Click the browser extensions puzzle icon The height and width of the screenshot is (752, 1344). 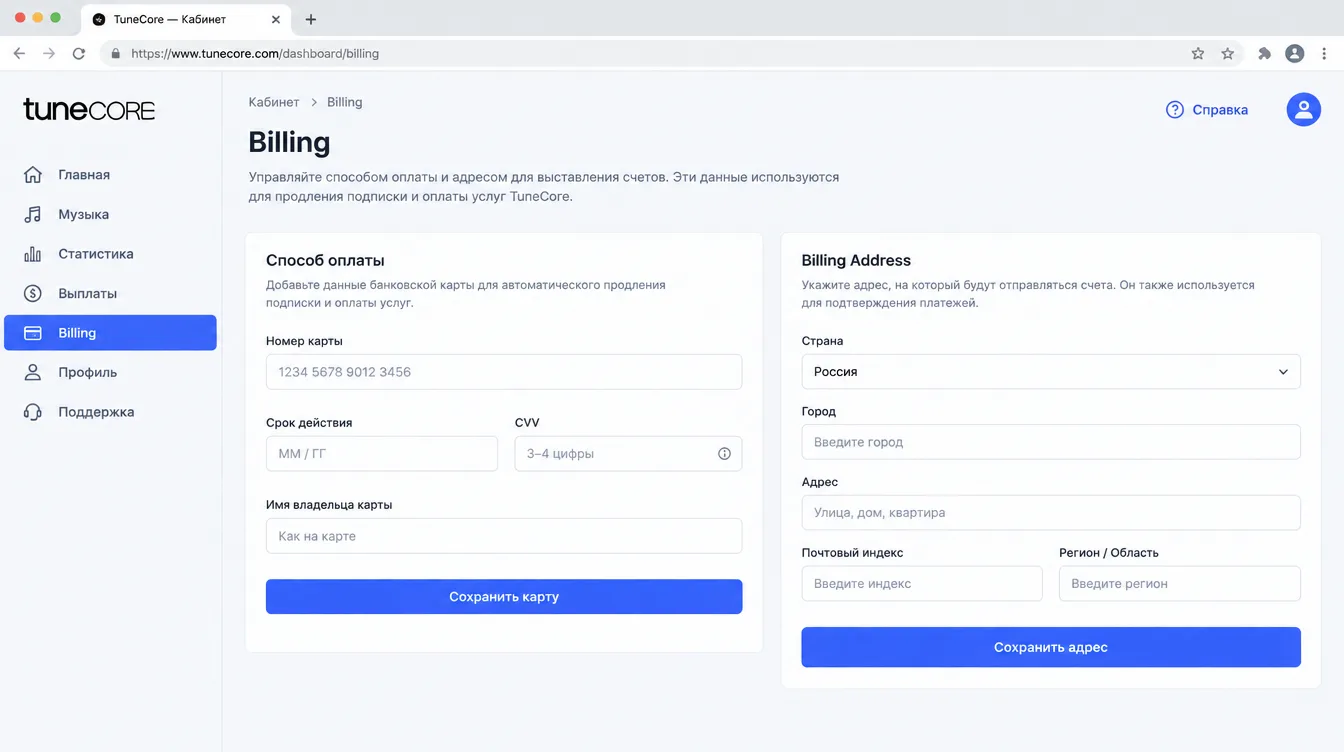pos(1264,54)
